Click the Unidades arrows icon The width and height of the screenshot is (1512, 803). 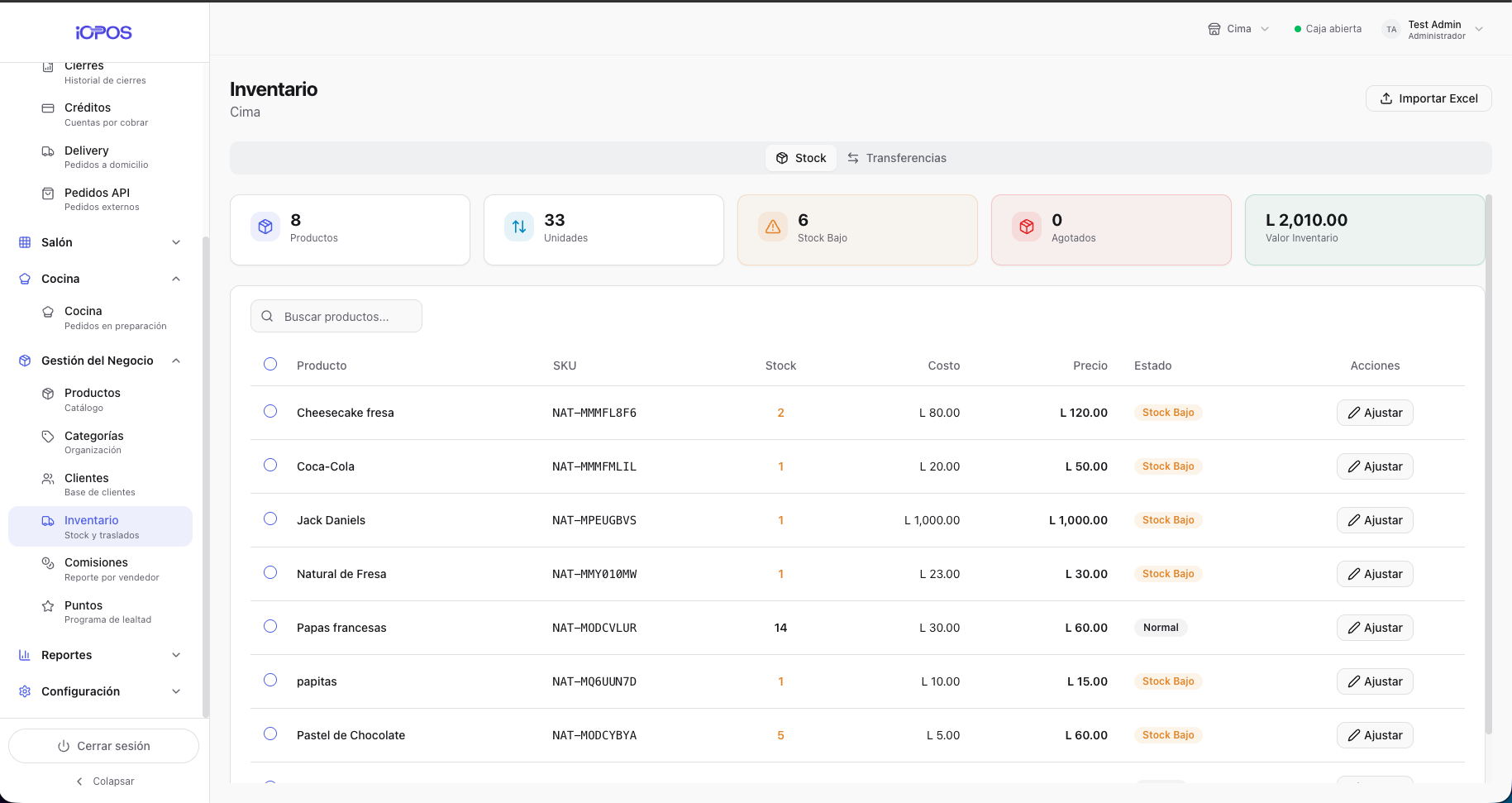519,227
